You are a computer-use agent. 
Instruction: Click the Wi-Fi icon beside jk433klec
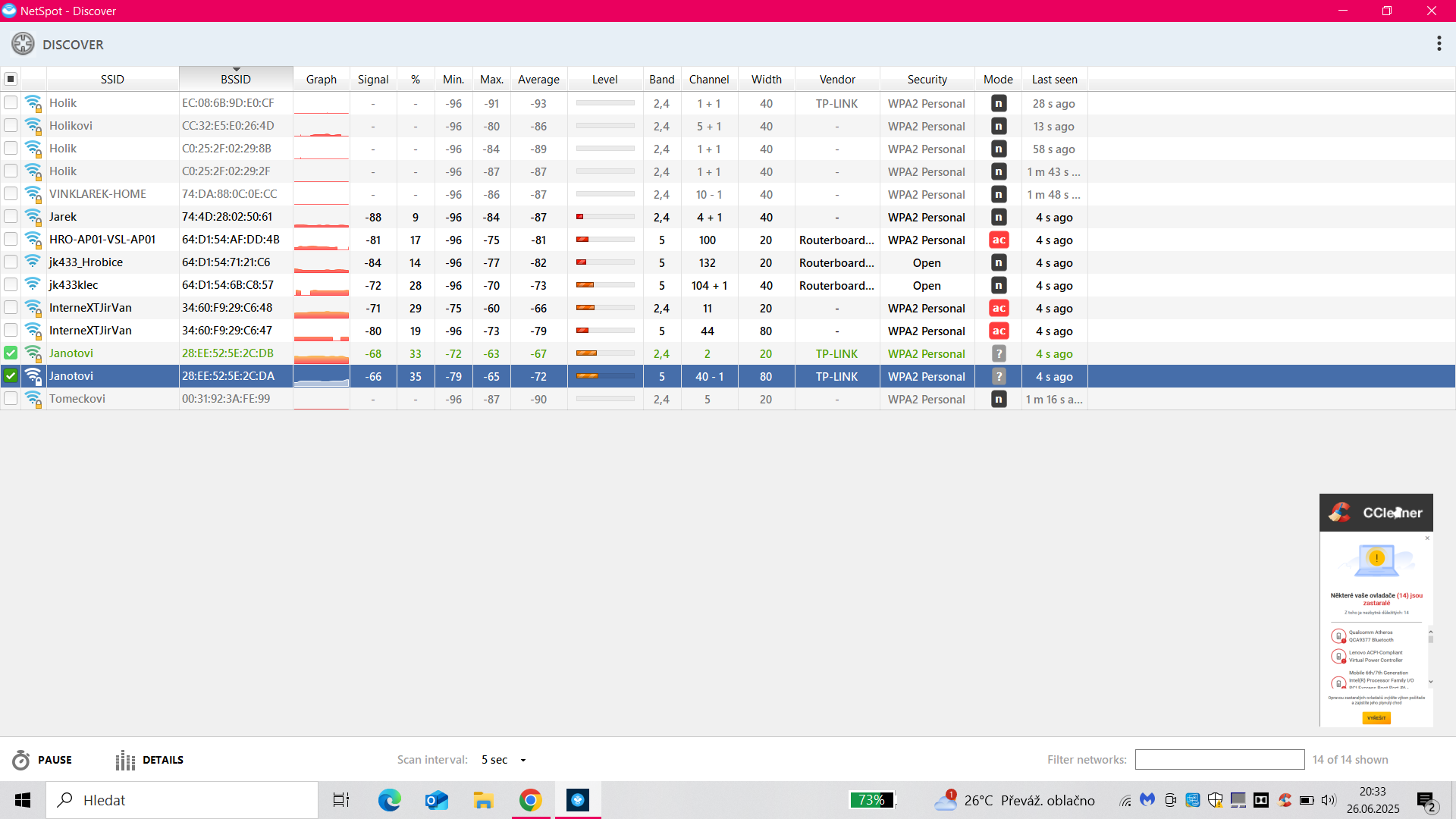tap(33, 284)
